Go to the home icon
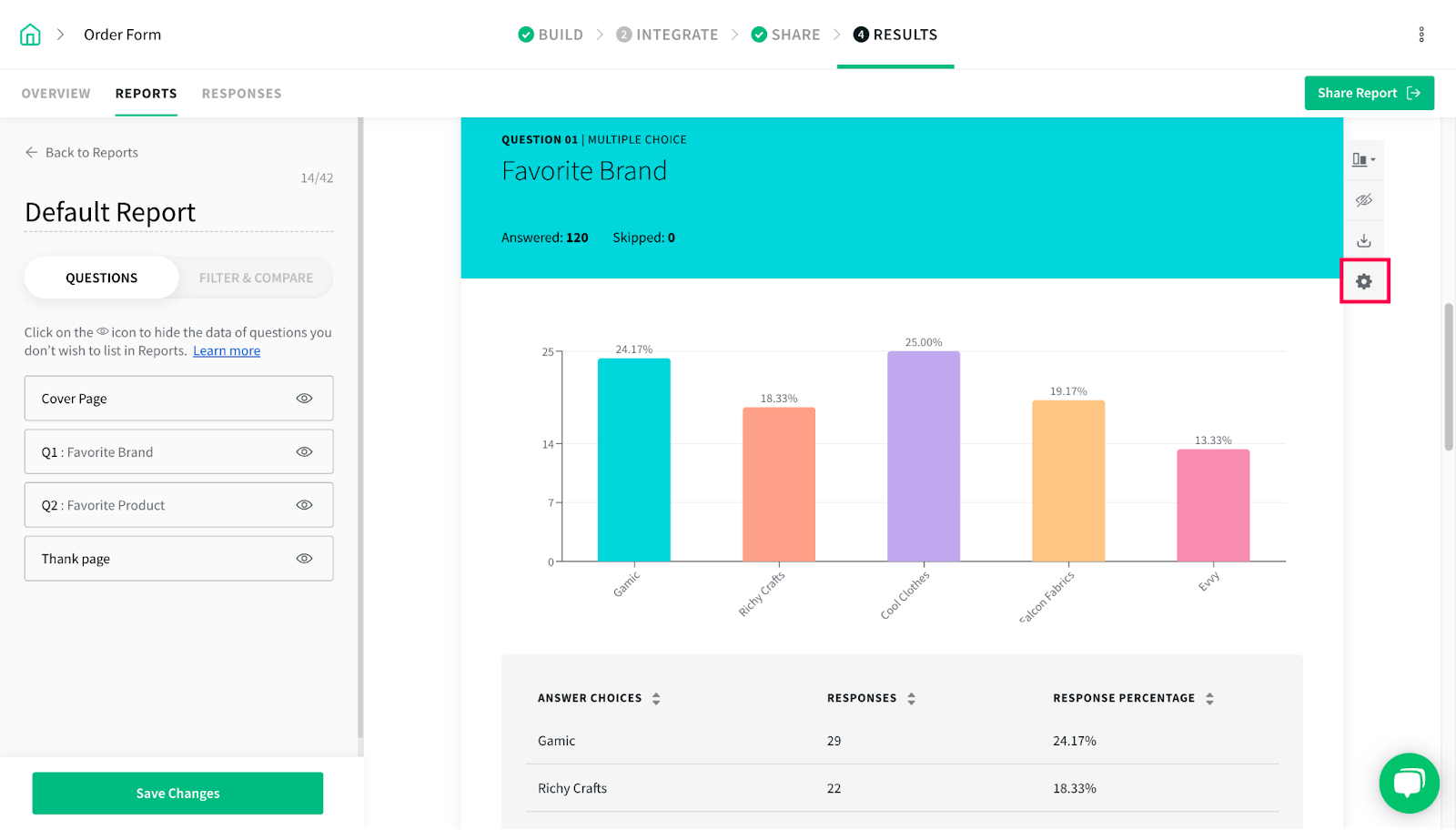The height and width of the screenshot is (830, 1456). click(x=30, y=35)
